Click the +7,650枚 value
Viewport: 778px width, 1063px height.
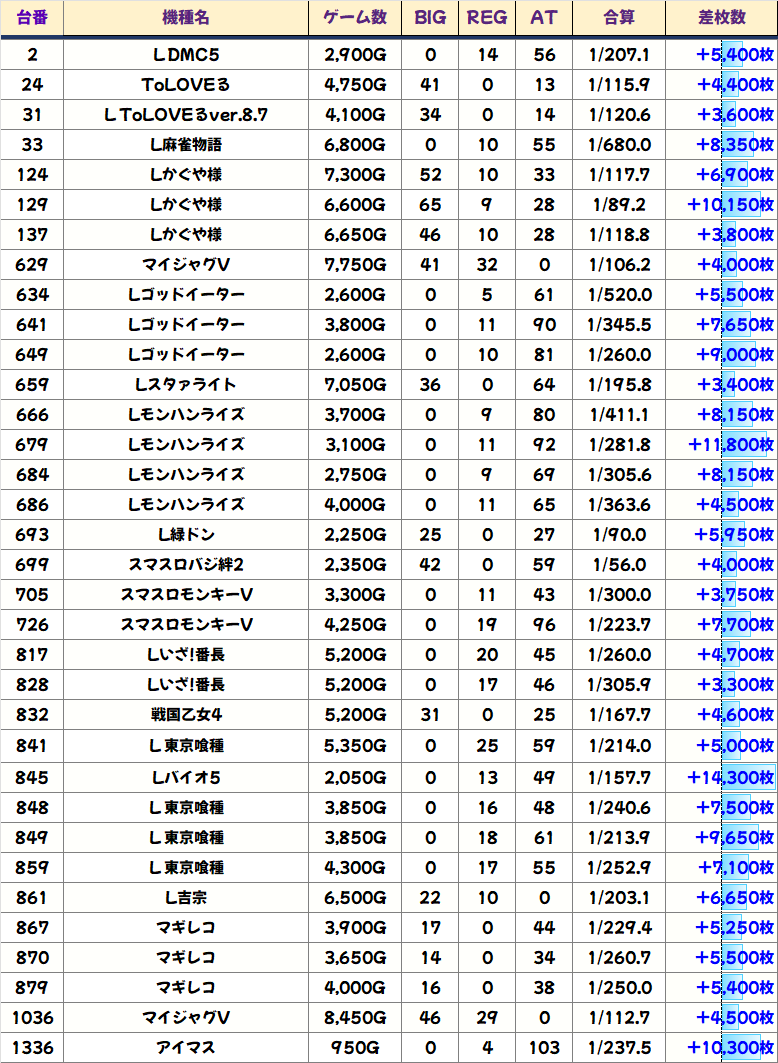click(x=735, y=325)
